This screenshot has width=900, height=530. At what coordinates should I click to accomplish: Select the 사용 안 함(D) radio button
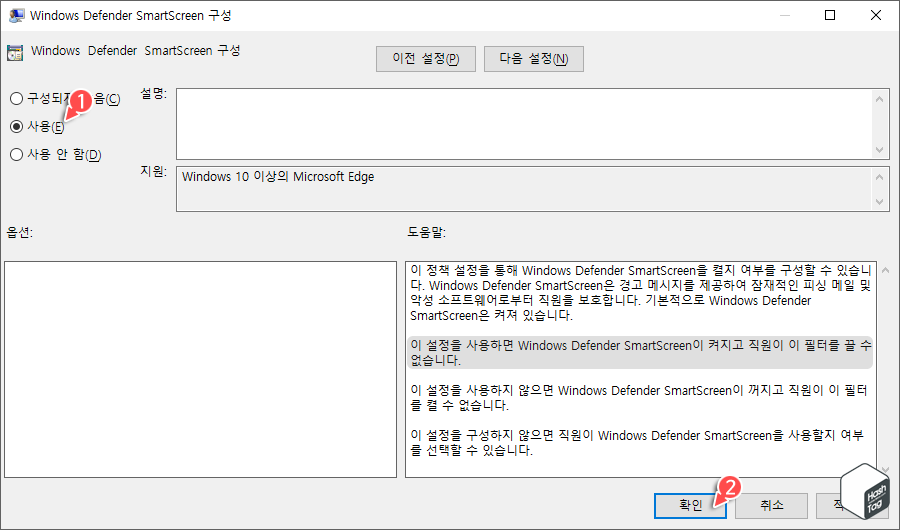[x=17, y=154]
